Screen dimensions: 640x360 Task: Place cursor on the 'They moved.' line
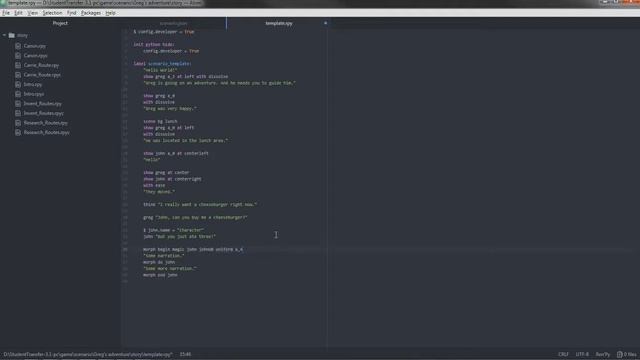[159, 192]
